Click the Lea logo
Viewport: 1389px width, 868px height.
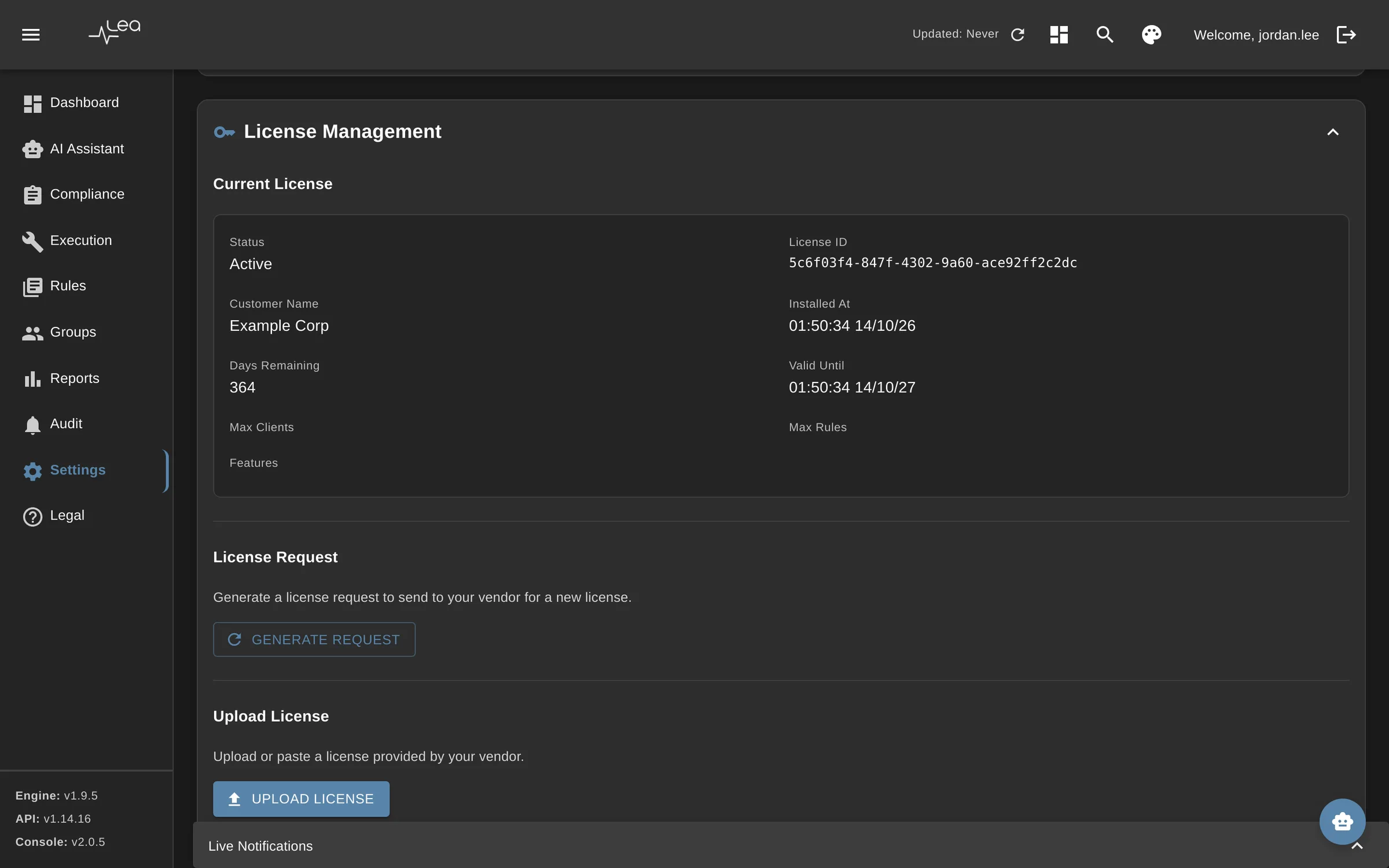coord(114,32)
